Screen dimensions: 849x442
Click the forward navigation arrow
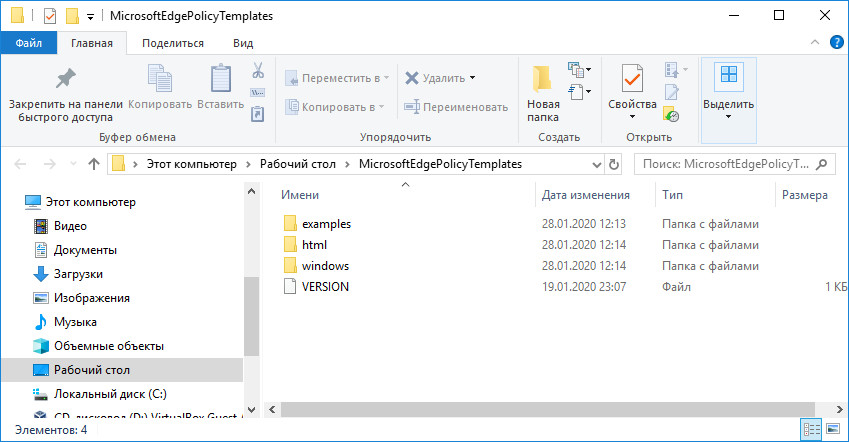click(49, 164)
